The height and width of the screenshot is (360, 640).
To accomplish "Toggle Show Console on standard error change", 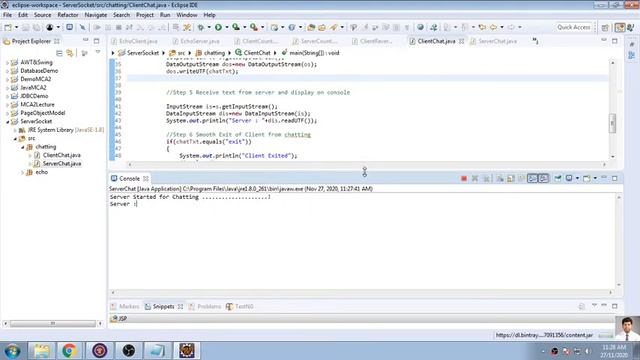I will point(543,178).
